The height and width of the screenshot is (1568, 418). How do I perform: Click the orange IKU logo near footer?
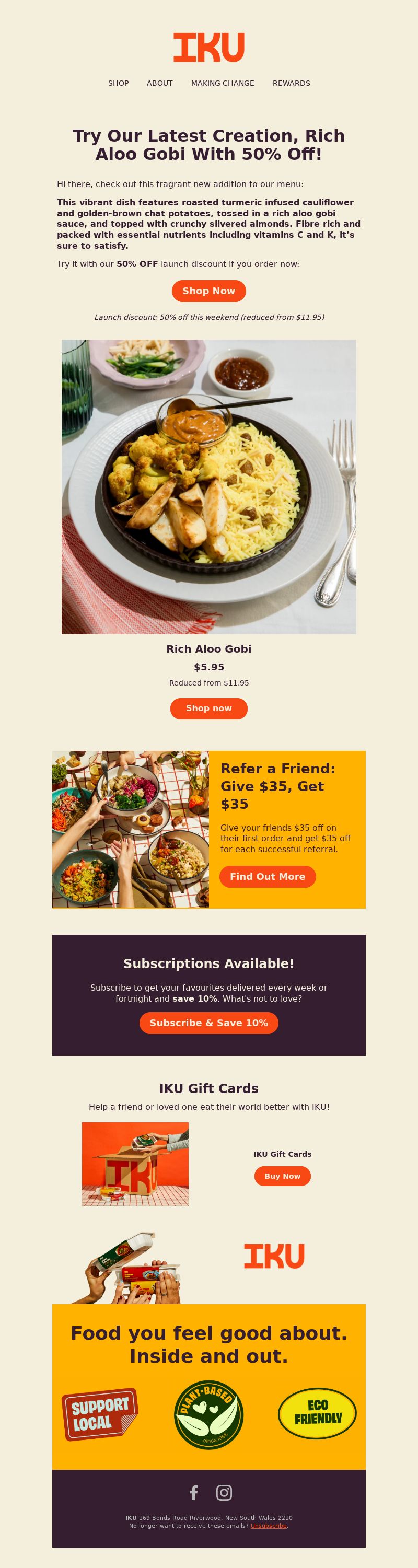tap(274, 1256)
